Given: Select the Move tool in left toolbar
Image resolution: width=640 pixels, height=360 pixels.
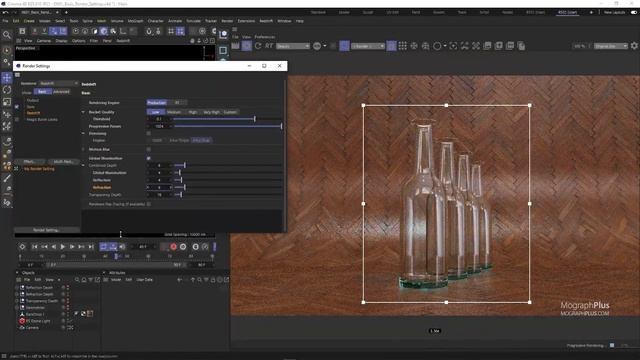Looking at the screenshot, I should click(x=7, y=78).
